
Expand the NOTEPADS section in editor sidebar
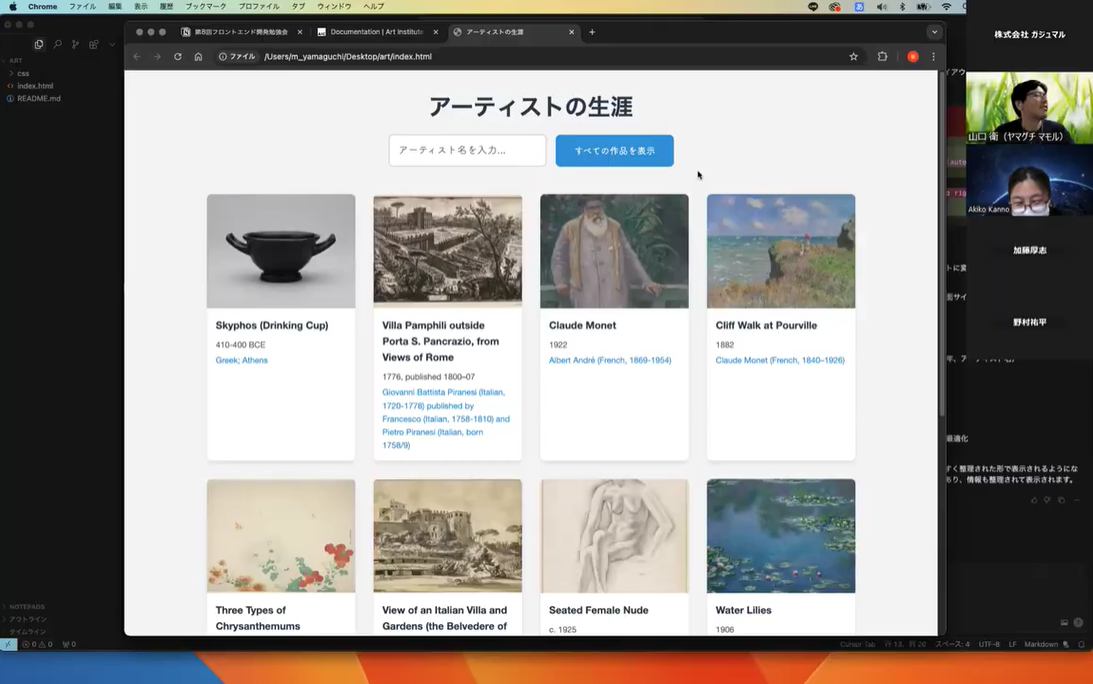[x=26, y=607]
